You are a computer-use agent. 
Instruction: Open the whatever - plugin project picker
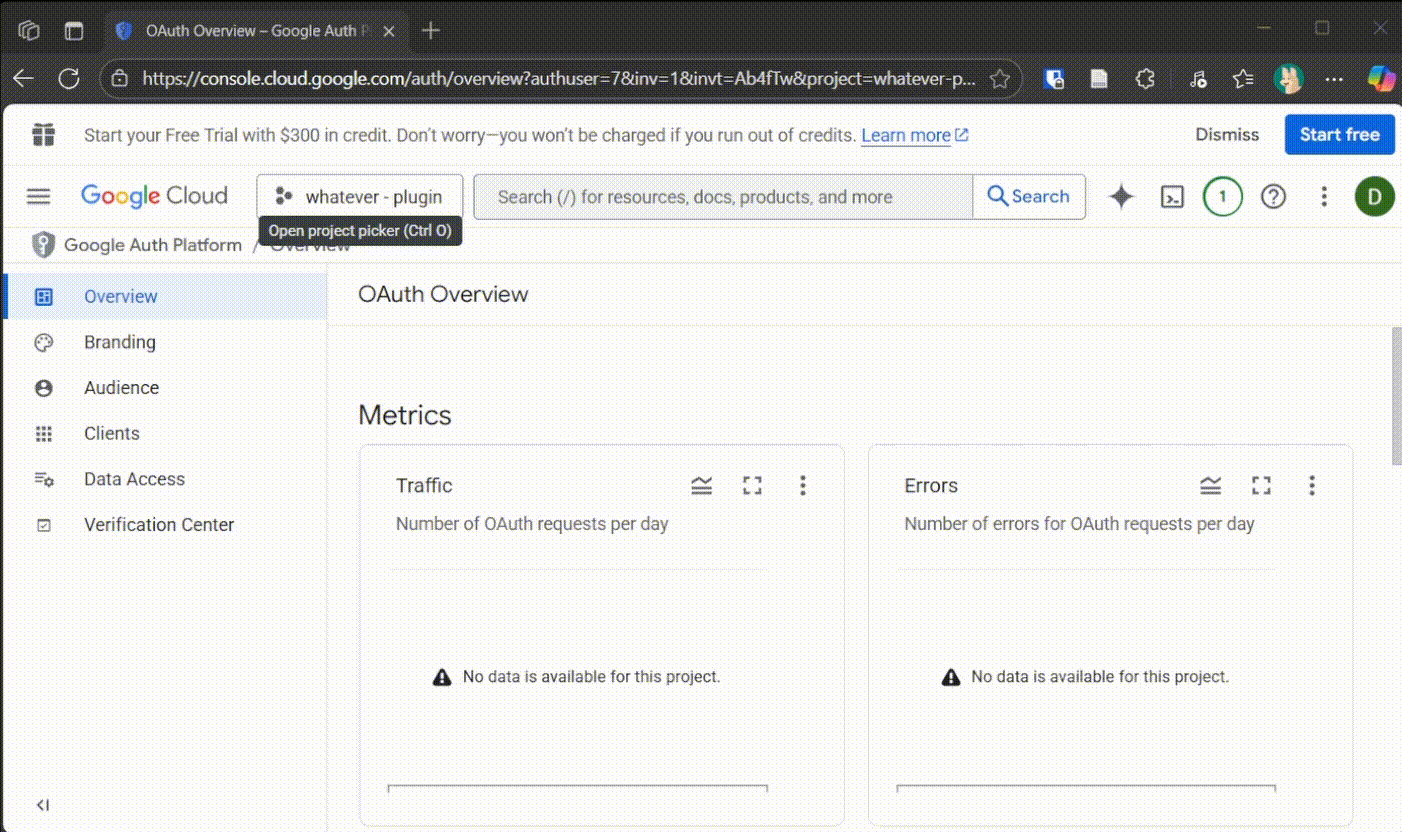[x=360, y=197]
